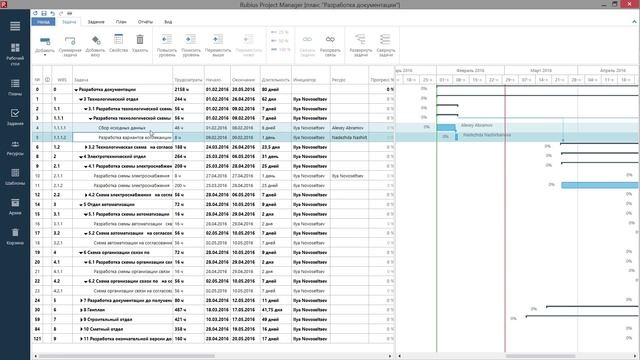
Task: Set progress to 50% in the ribbon
Action: [x=280, y=41]
